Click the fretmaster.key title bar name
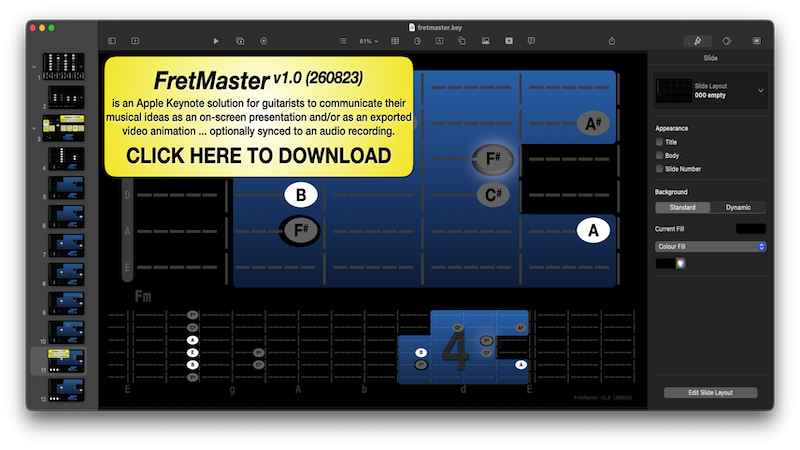800x450 pixels. tap(439, 28)
